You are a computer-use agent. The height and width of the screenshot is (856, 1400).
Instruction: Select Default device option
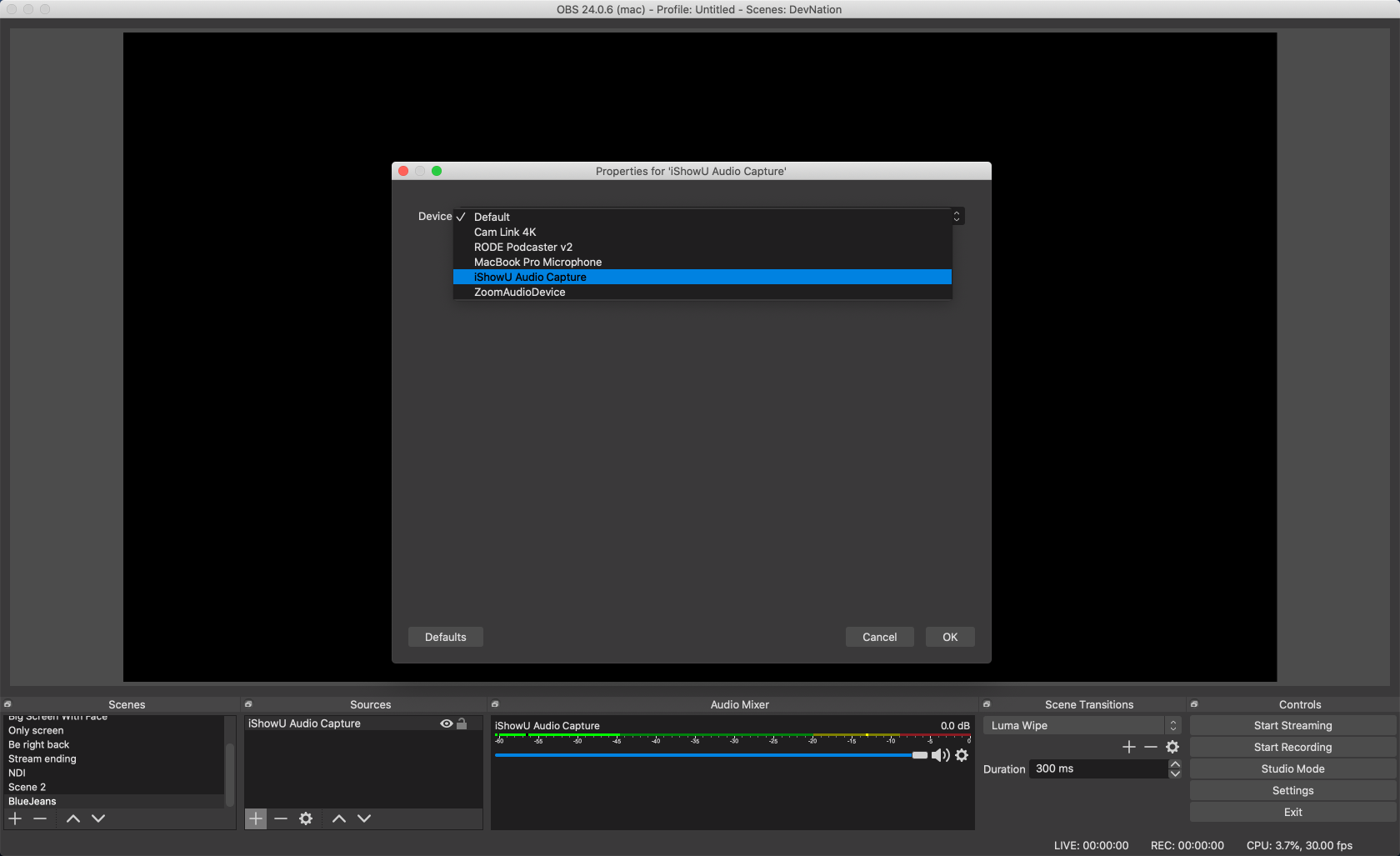(x=702, y=217)
